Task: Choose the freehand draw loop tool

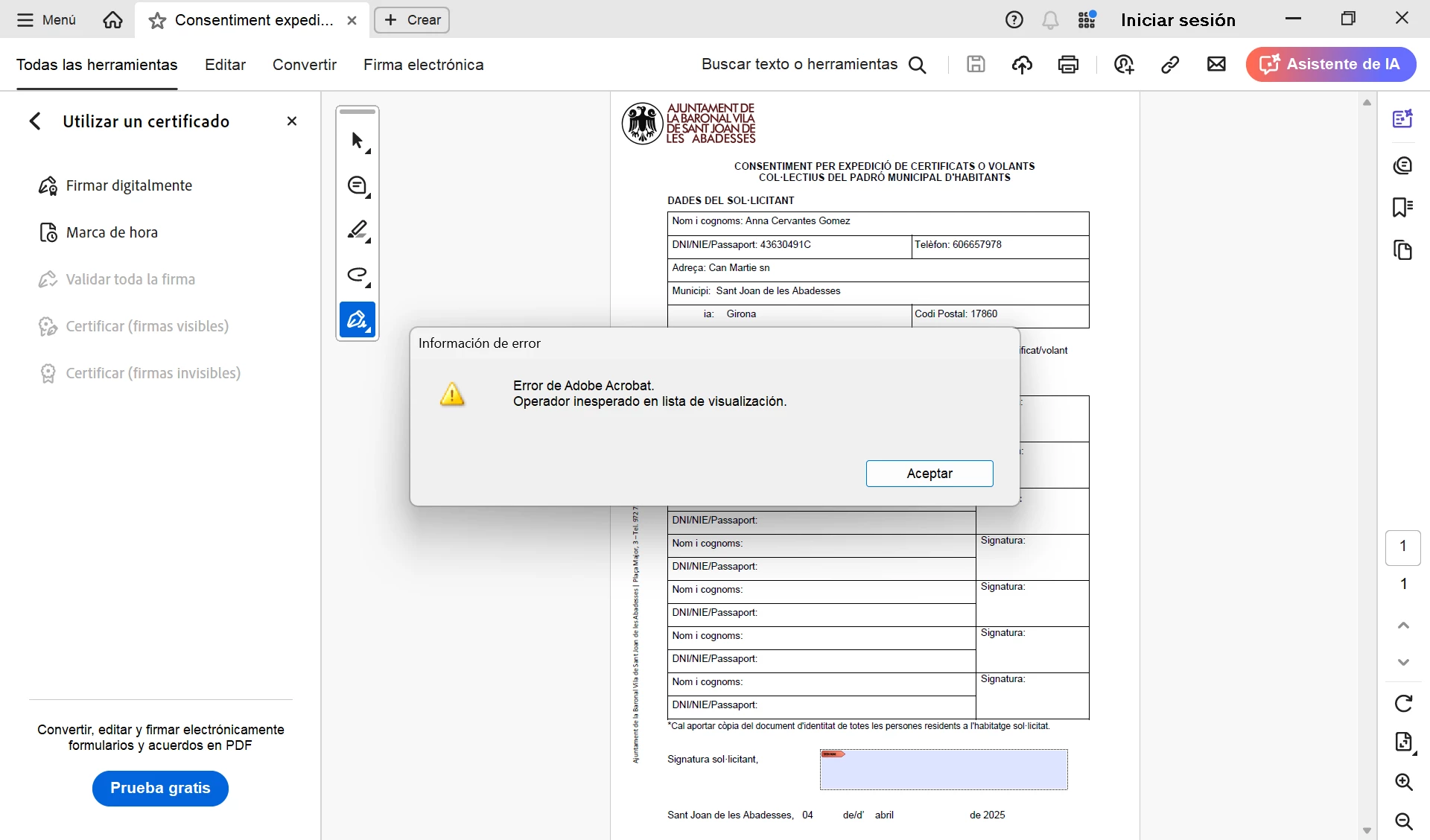Action: [357, 275]
